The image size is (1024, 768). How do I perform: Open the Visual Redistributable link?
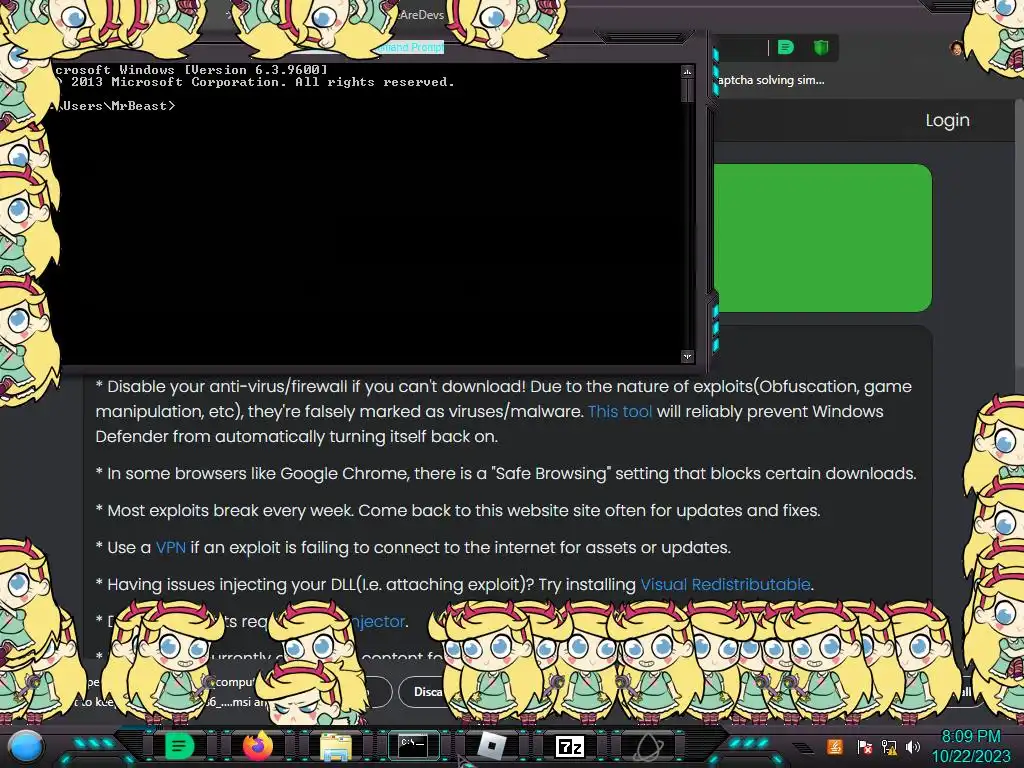[725, 584]
